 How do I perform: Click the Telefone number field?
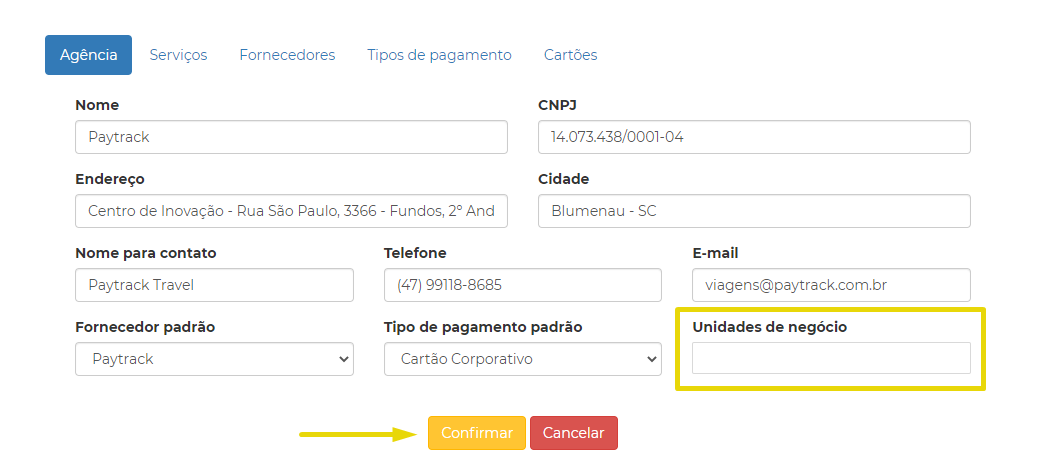[523, 285]
